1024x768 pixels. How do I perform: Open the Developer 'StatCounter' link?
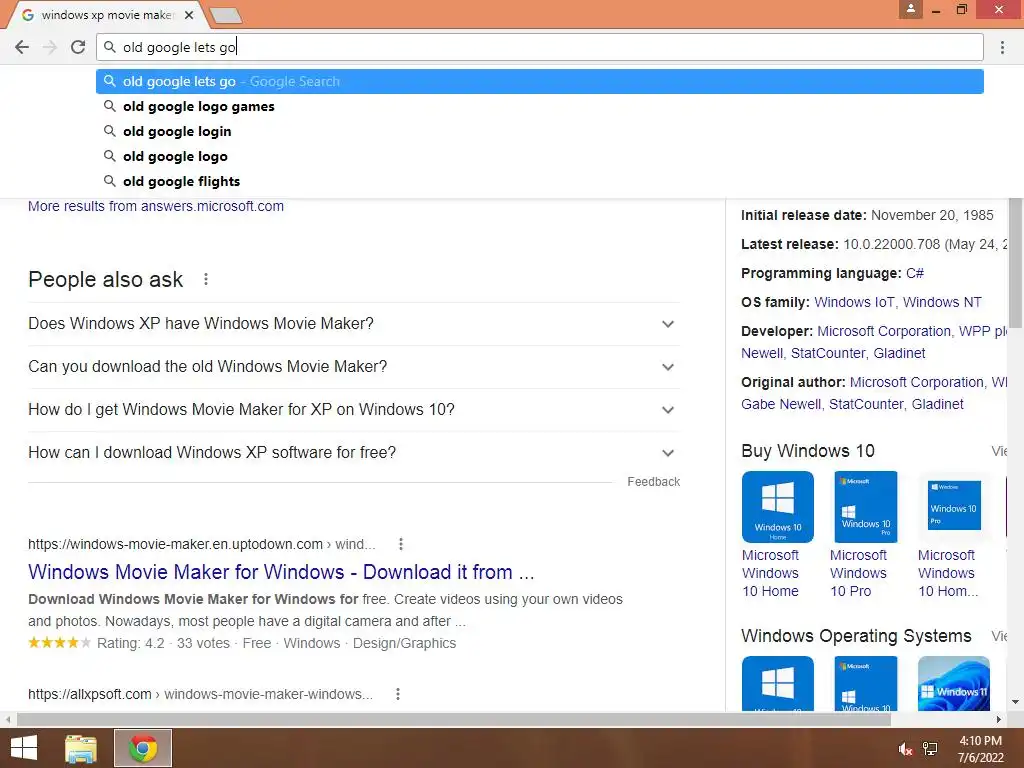point(828,353)
